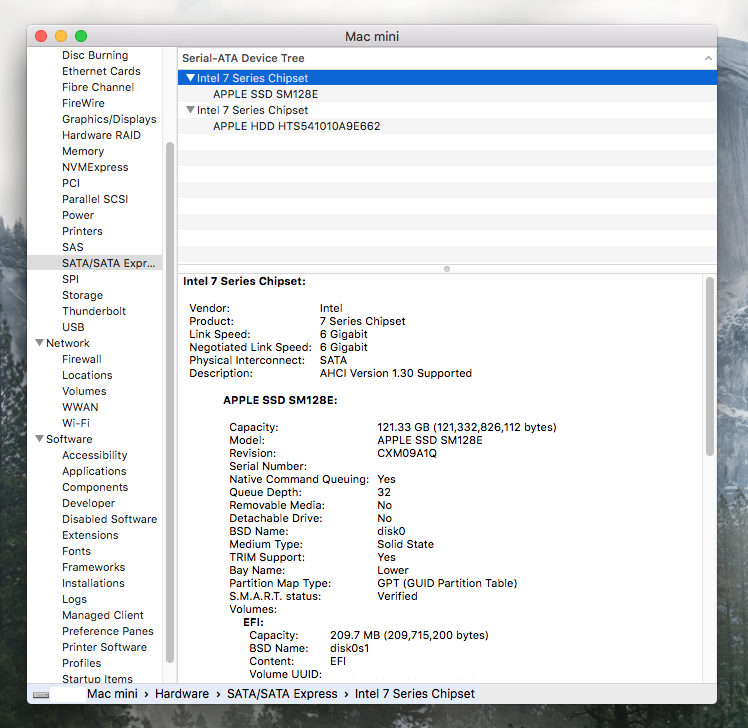Open Ethernet Cards section

click(x=101, y=71)
